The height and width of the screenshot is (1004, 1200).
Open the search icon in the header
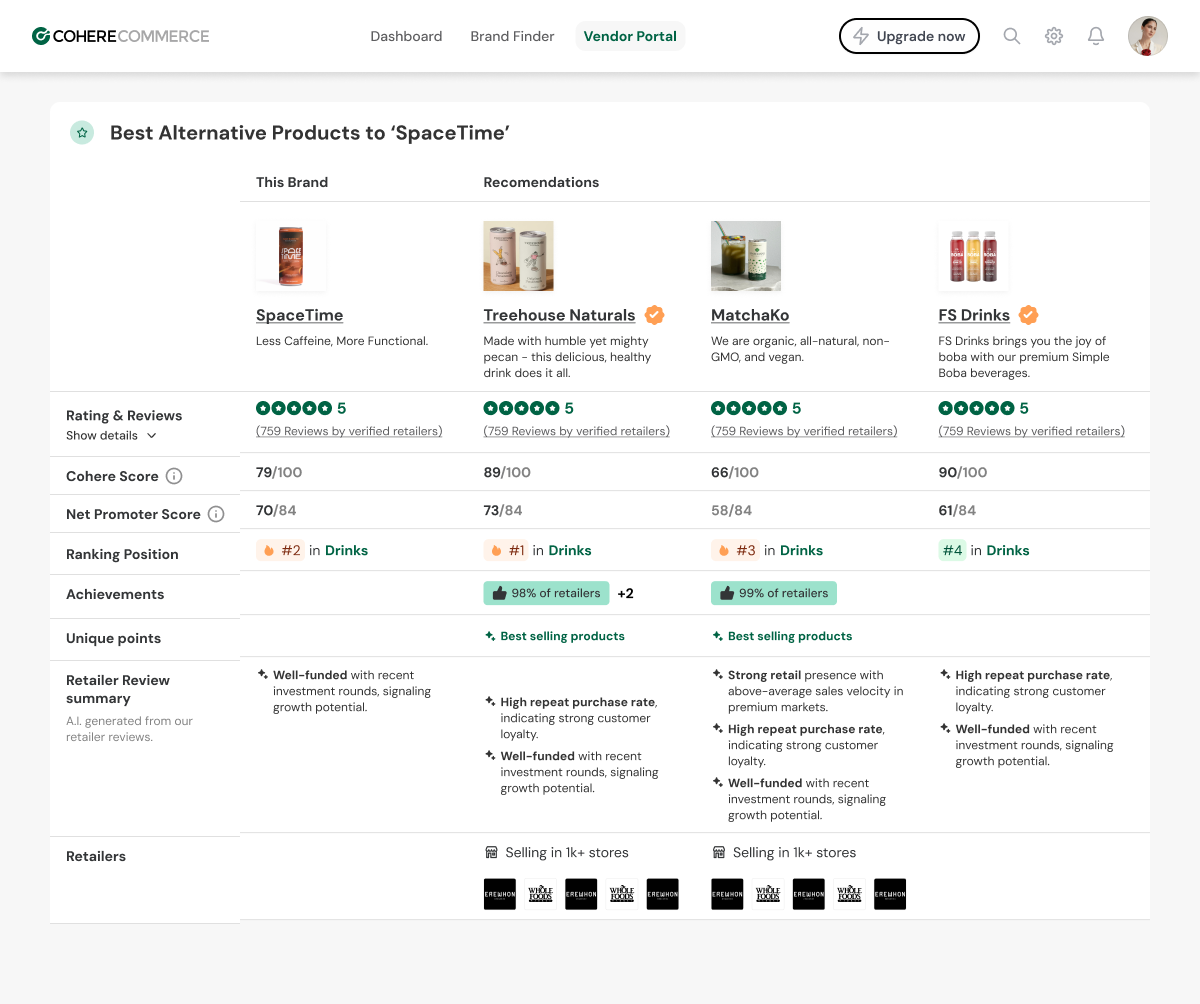(x=1012, y=36)
